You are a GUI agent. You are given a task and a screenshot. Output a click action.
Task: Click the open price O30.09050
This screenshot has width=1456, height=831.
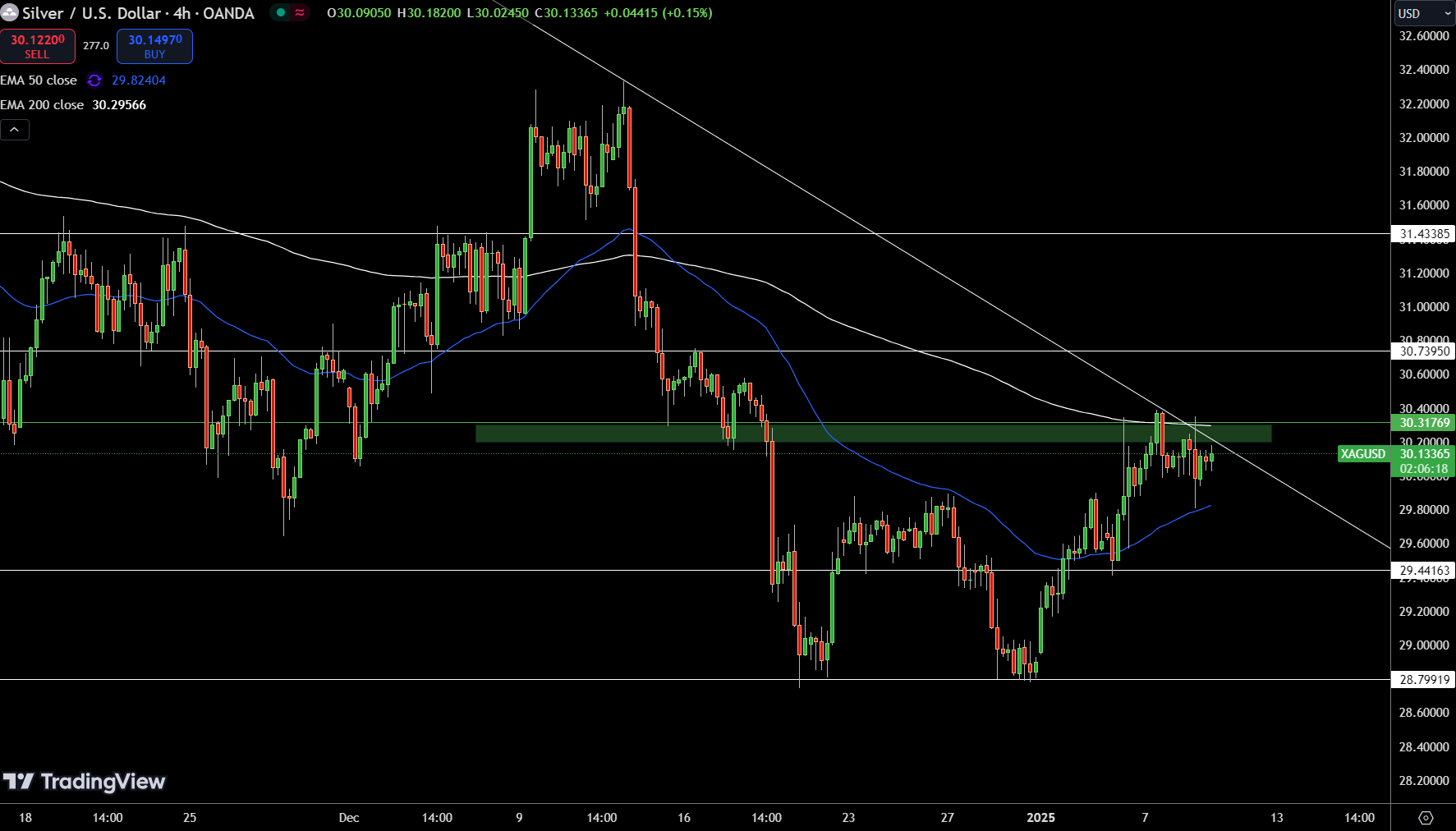(x=359, y=13)
